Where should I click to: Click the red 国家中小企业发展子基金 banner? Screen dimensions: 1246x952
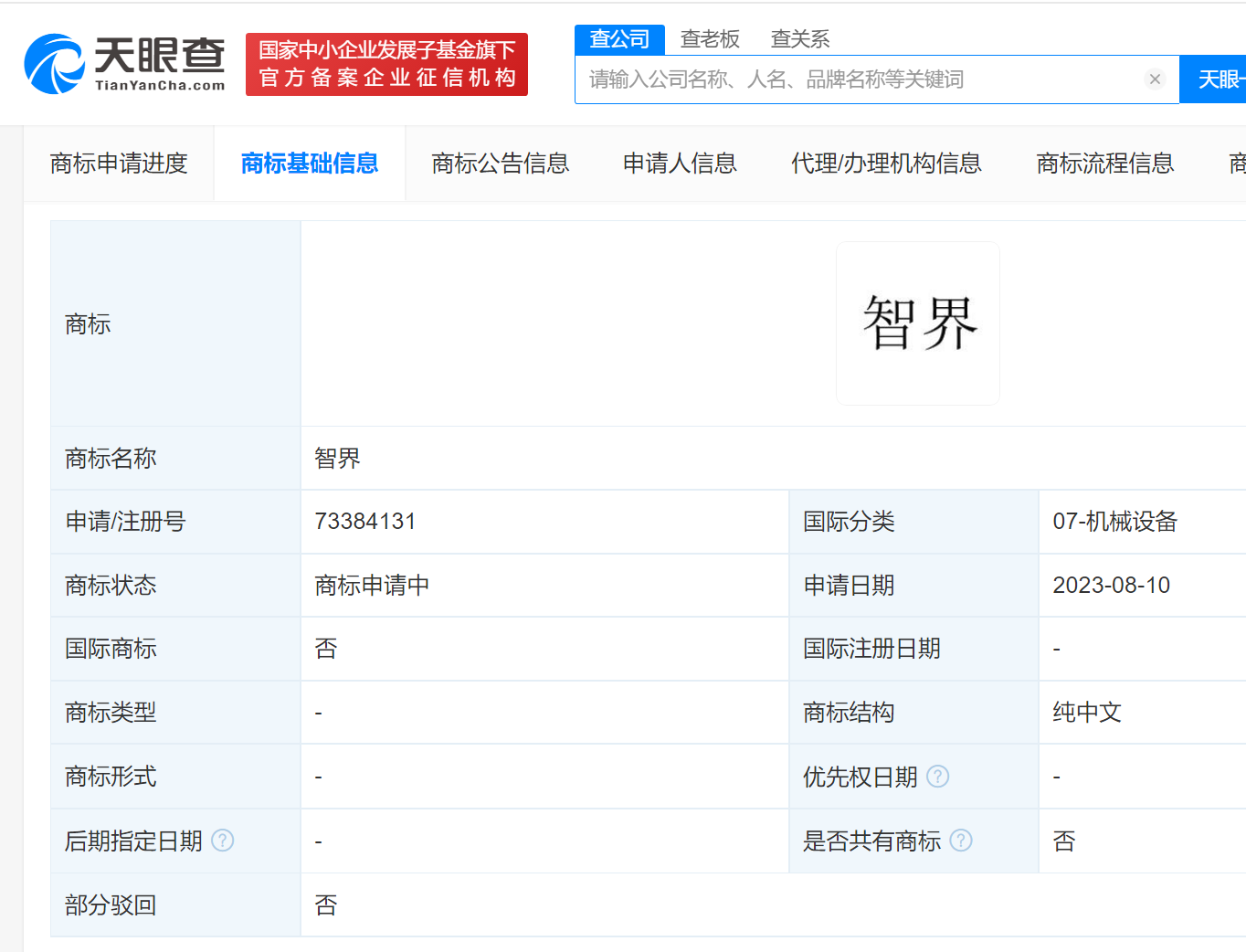click(x=386, y=64)
